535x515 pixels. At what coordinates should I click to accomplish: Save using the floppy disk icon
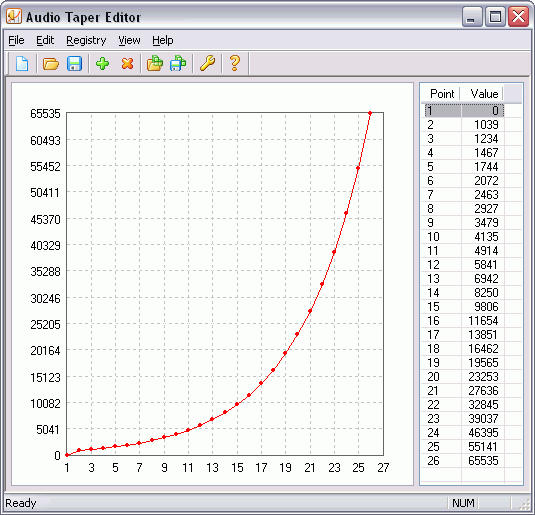coord(74,63)
